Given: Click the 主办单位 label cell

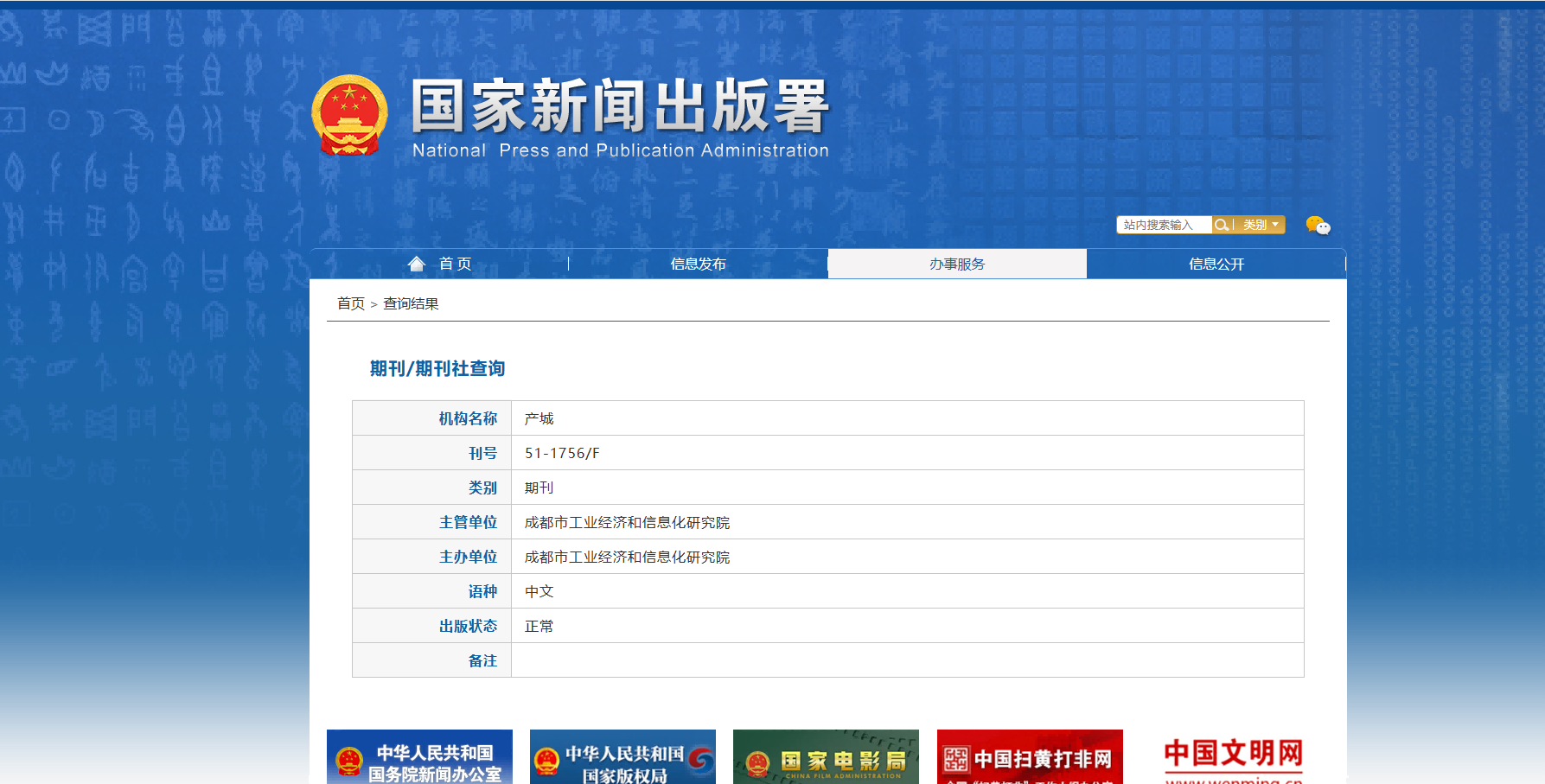Looking at the screenshot, I should (432, 557).
